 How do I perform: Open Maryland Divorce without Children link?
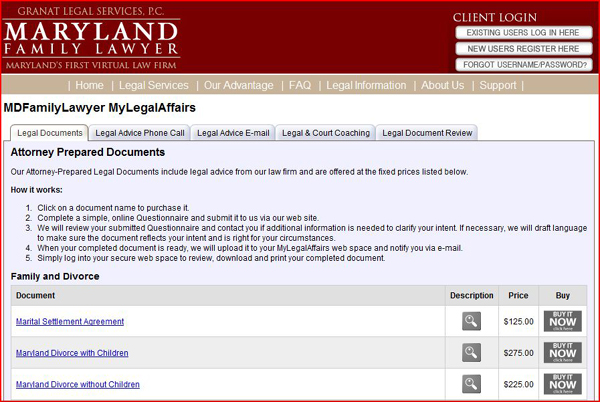click(78, 384)
